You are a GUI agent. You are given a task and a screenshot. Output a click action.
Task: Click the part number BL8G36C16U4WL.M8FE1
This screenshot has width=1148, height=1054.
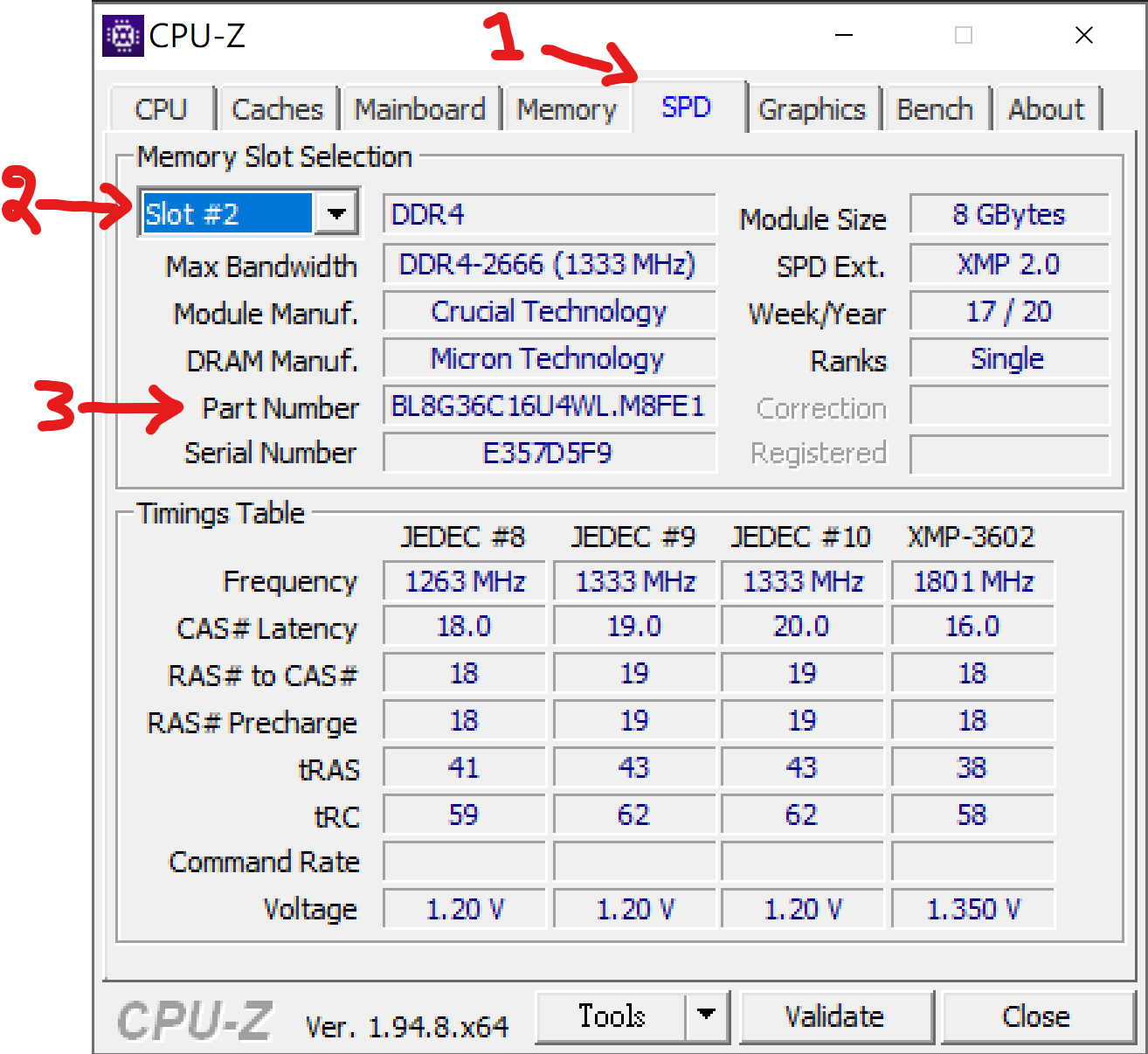click(550, 406)
